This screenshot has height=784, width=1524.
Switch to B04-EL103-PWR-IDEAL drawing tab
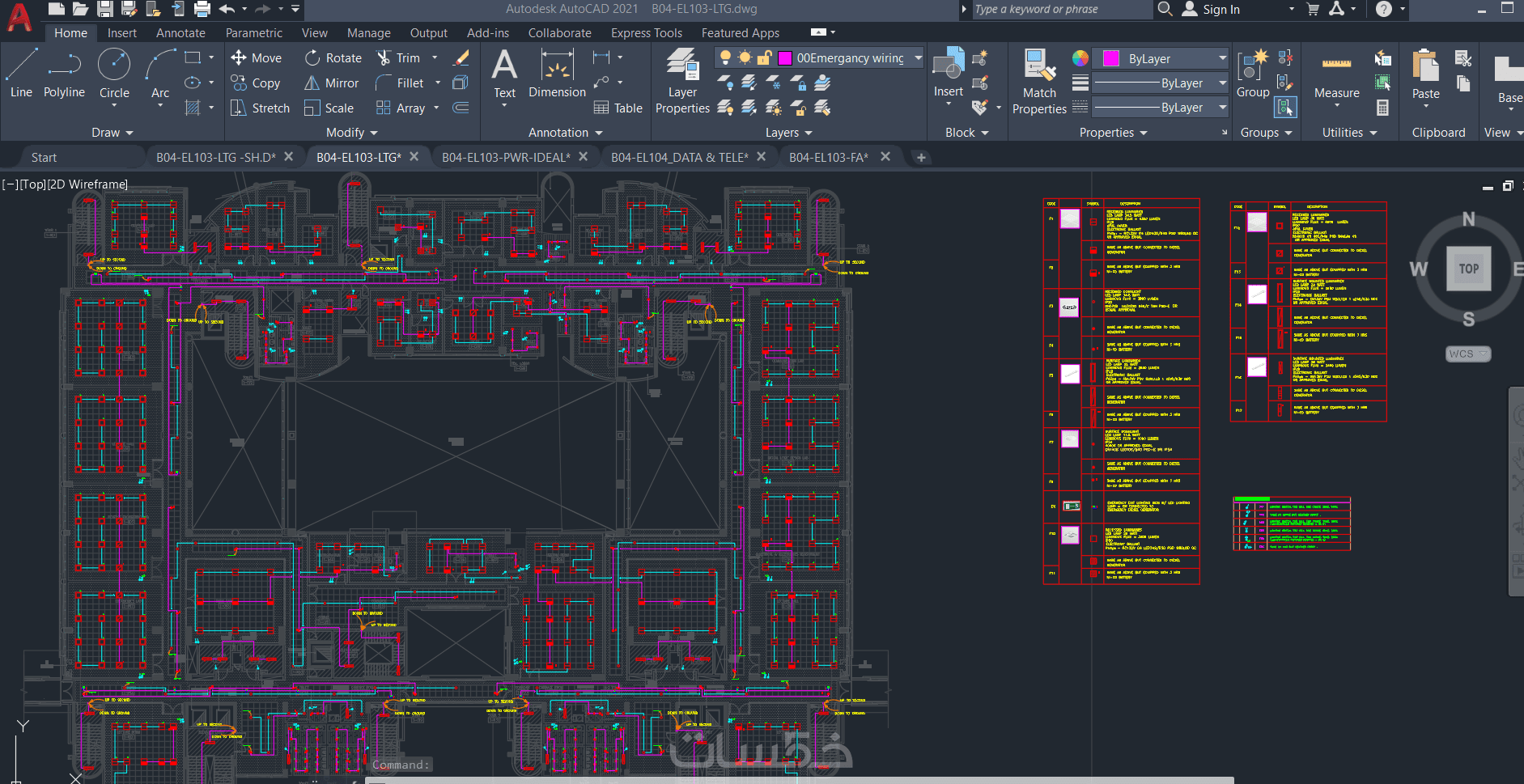506,157
